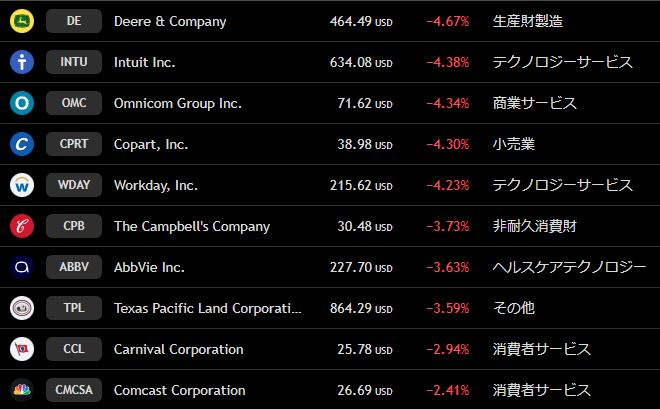This screenshot has height=409, width=660.
Task: Click the Comcast peacock logo icon
Action: [x=22, y=390]
